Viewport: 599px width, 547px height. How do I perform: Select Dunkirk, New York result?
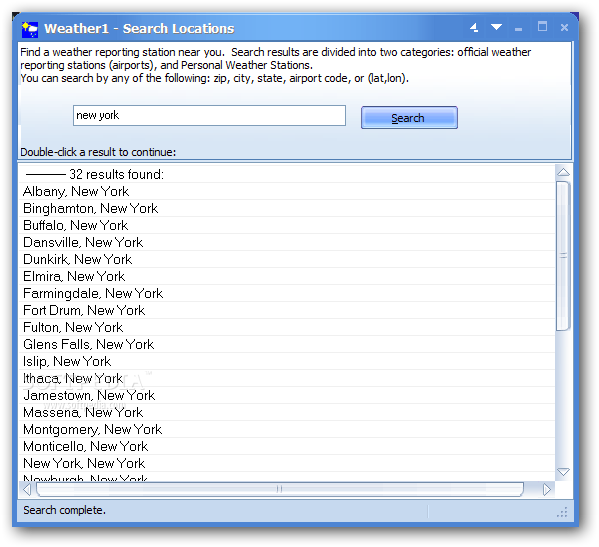(287, 259)
